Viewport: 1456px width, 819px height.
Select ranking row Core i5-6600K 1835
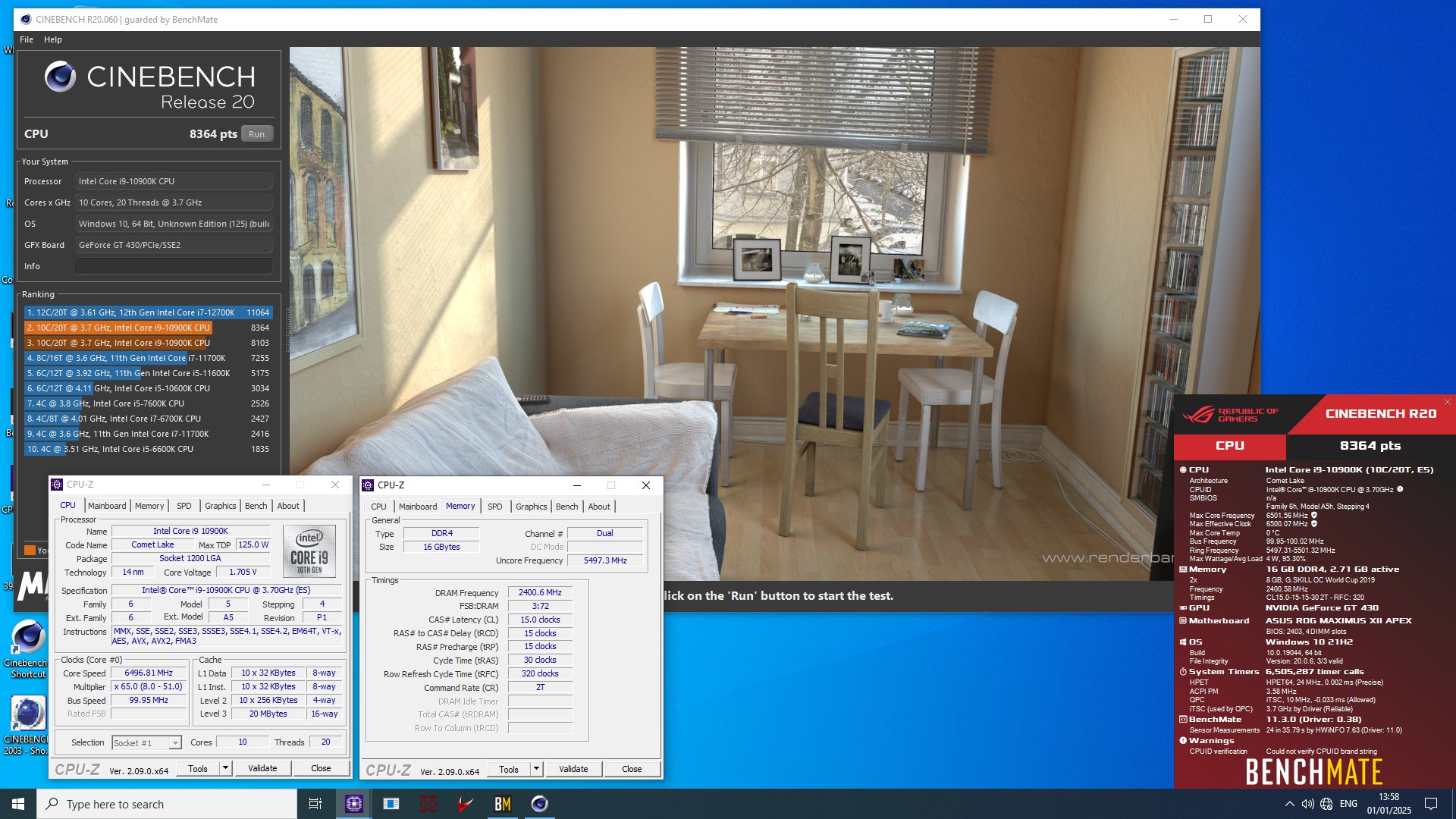click(x=148, y=449)
